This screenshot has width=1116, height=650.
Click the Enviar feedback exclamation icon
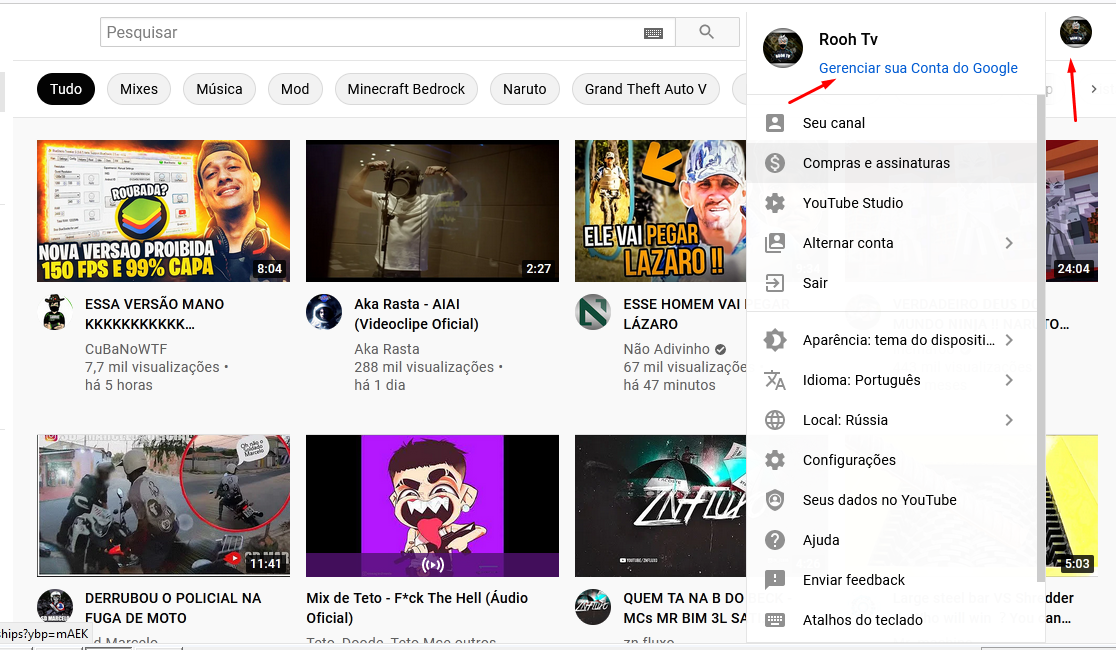[775, 580]
